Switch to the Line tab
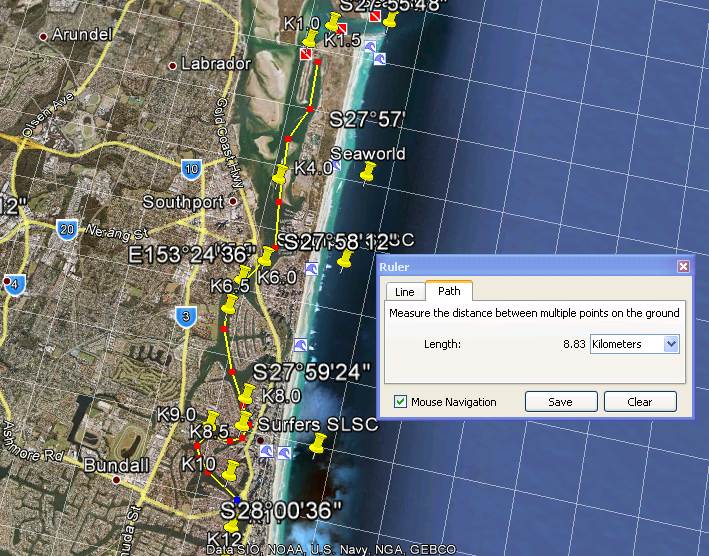This screenshot has width=709, height=556. [404, 292]
